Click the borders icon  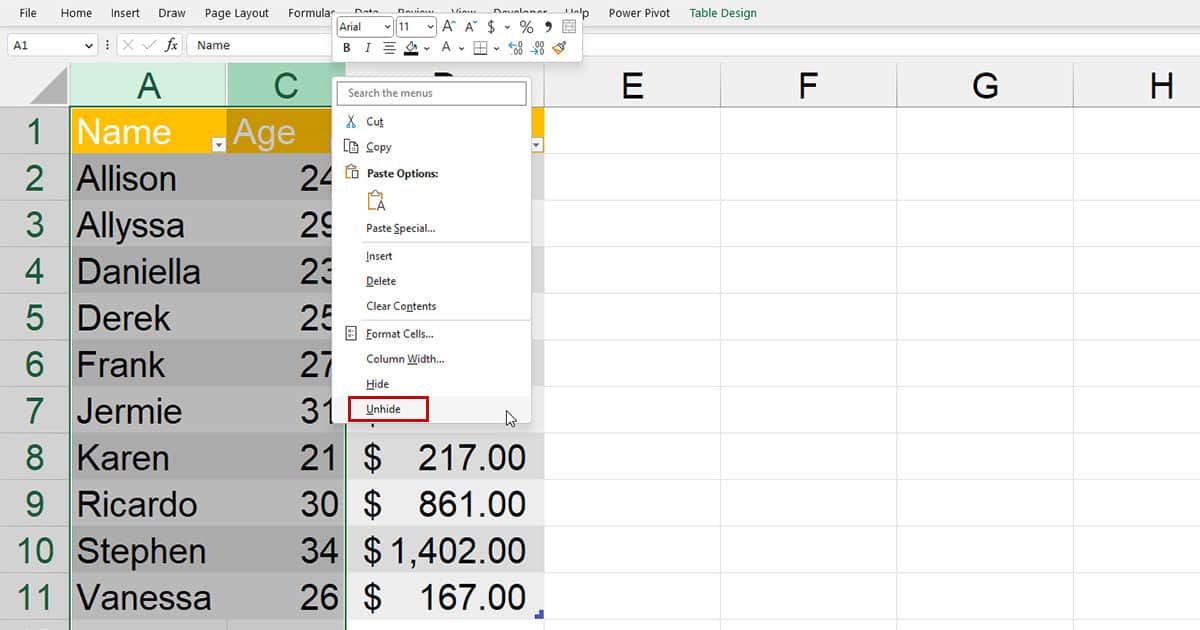pyautogui.click(x=480, y=48)
